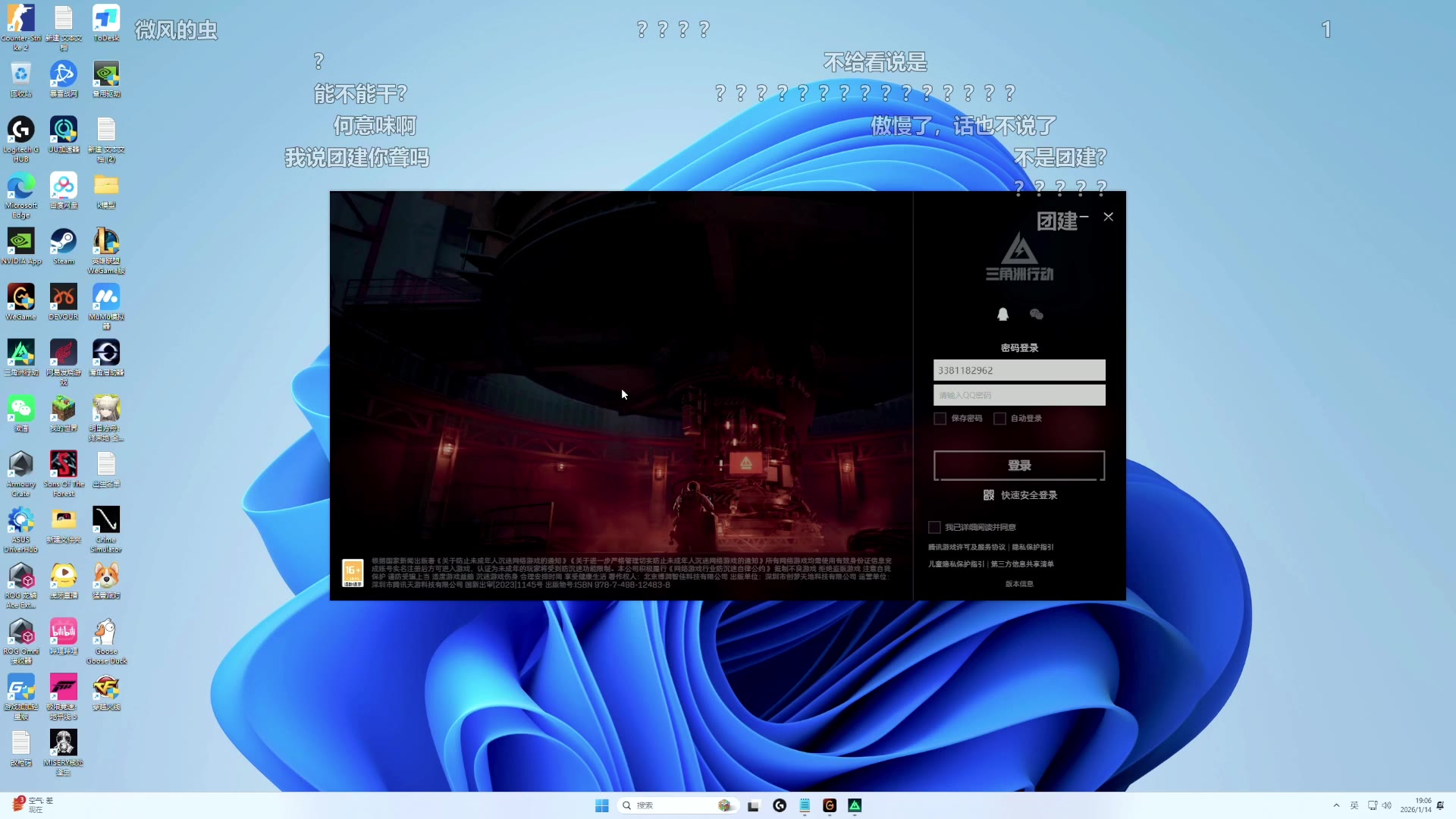1456x819 pixels.
Task: Check the 我已详细阅读并同意 agreement box
Action: 934,527
